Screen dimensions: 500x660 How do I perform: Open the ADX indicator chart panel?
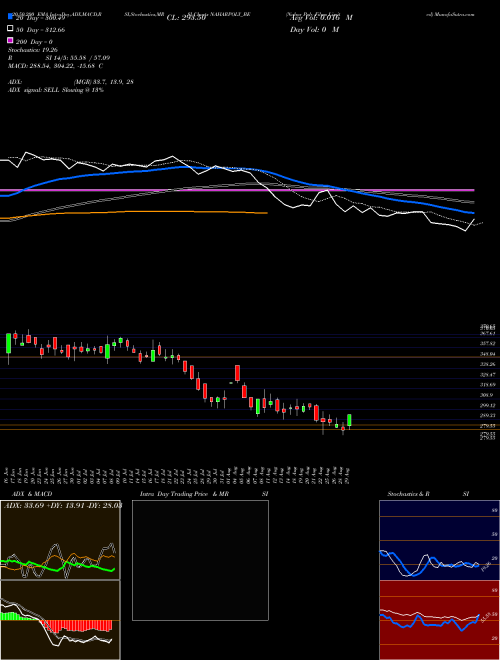[x=60, y=540]
